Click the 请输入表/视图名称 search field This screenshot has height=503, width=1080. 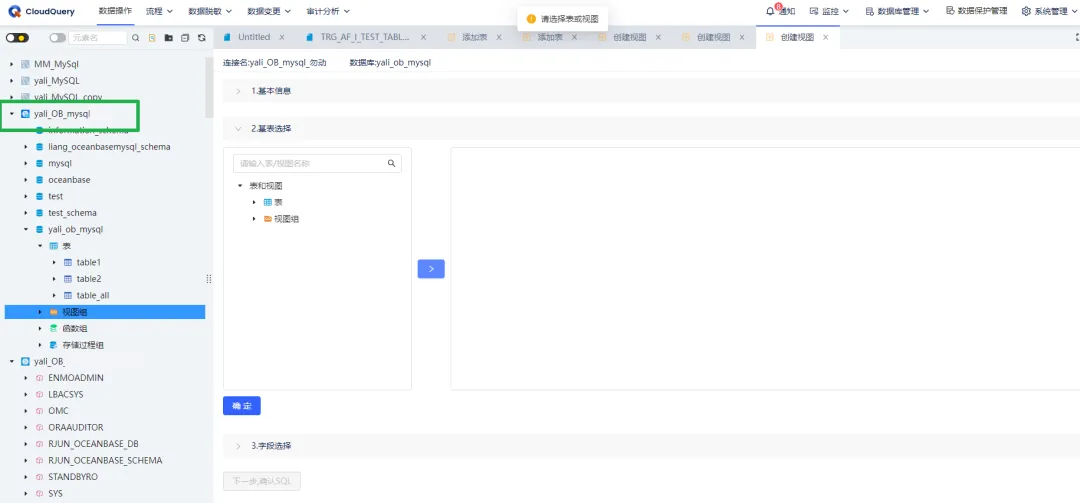click(x=308, y=163)
